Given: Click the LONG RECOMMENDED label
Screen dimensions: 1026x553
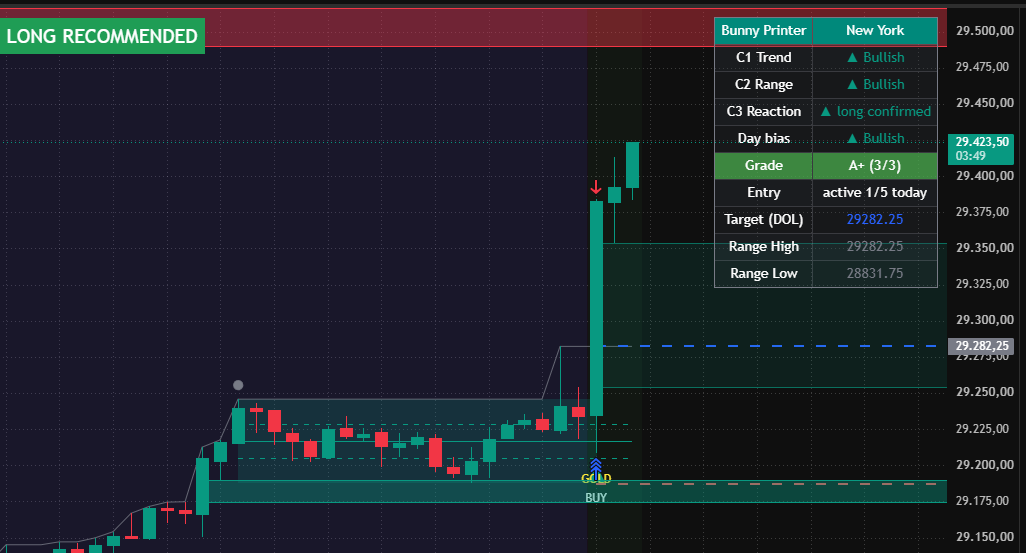Looking at the screenshot, I should 102,36.
